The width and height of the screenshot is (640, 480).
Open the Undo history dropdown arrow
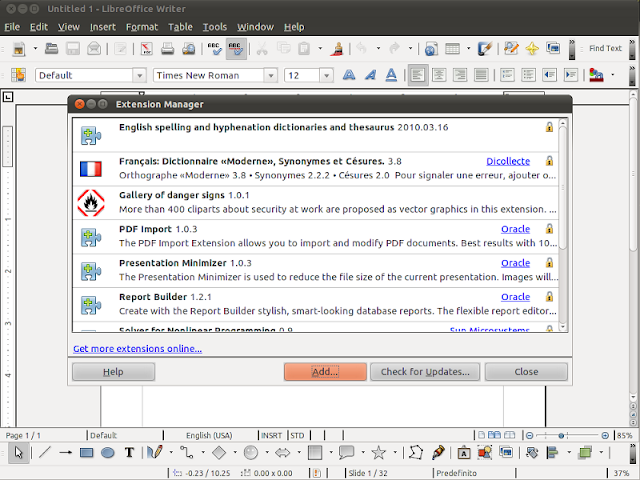click(x=378, y=49)
